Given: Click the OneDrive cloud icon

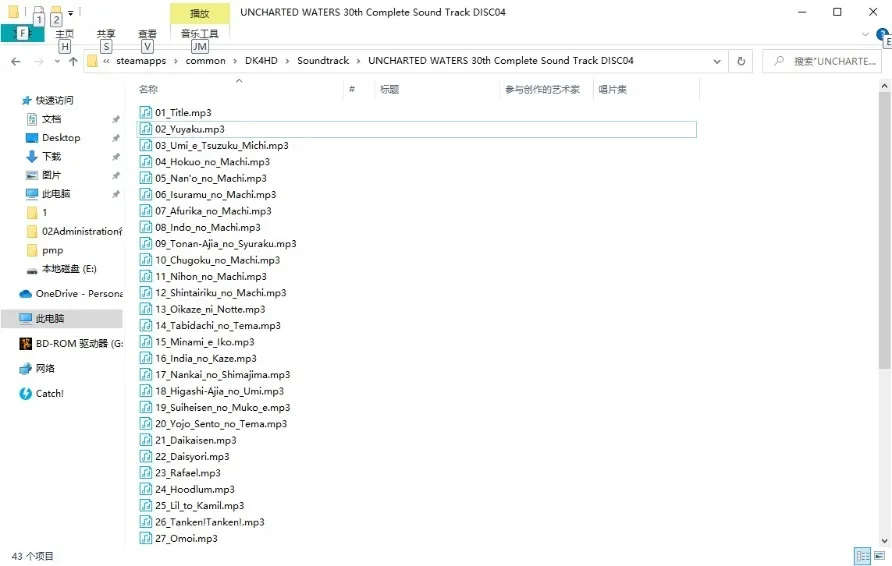Looking at the screenshot, I should (26, 294).
